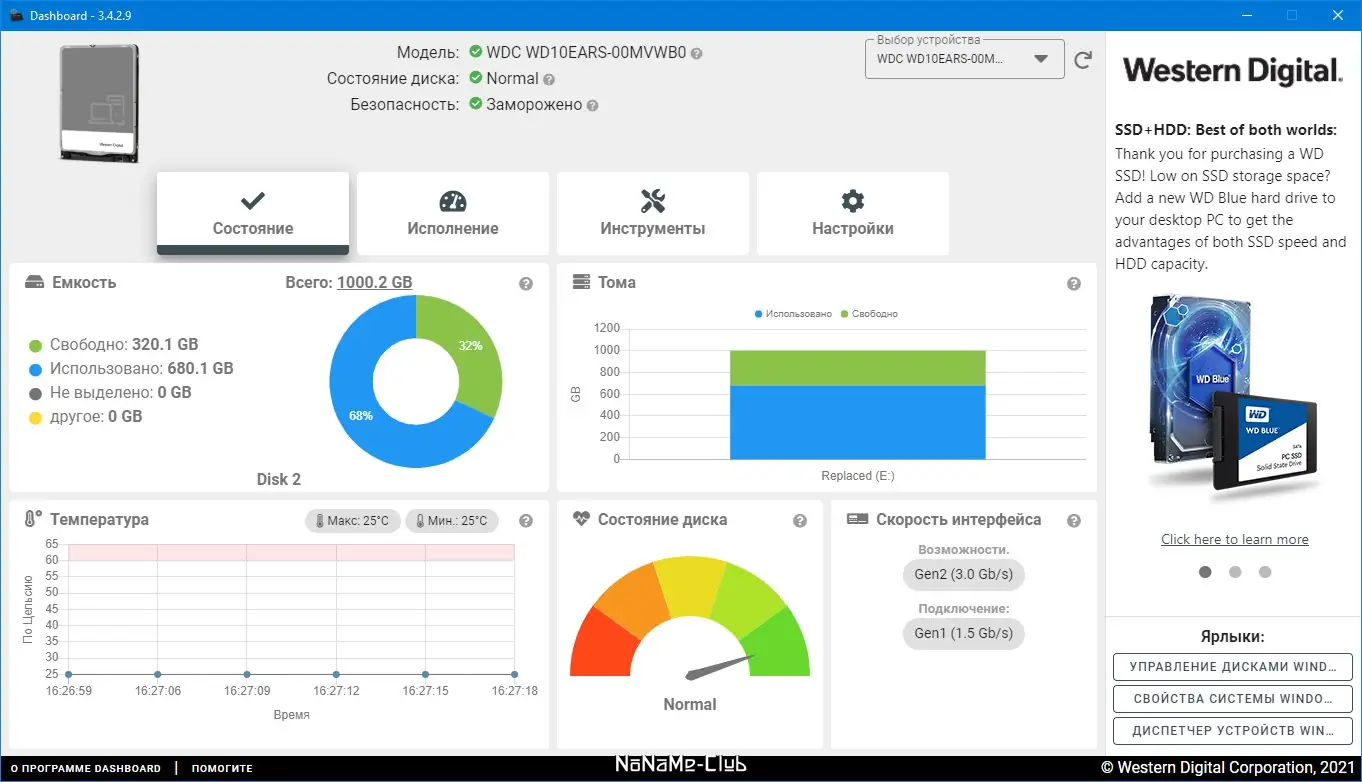Screen dimensions: 1362x782
Task: Click the green free portion of volume bar
Action: click(858, 368)
